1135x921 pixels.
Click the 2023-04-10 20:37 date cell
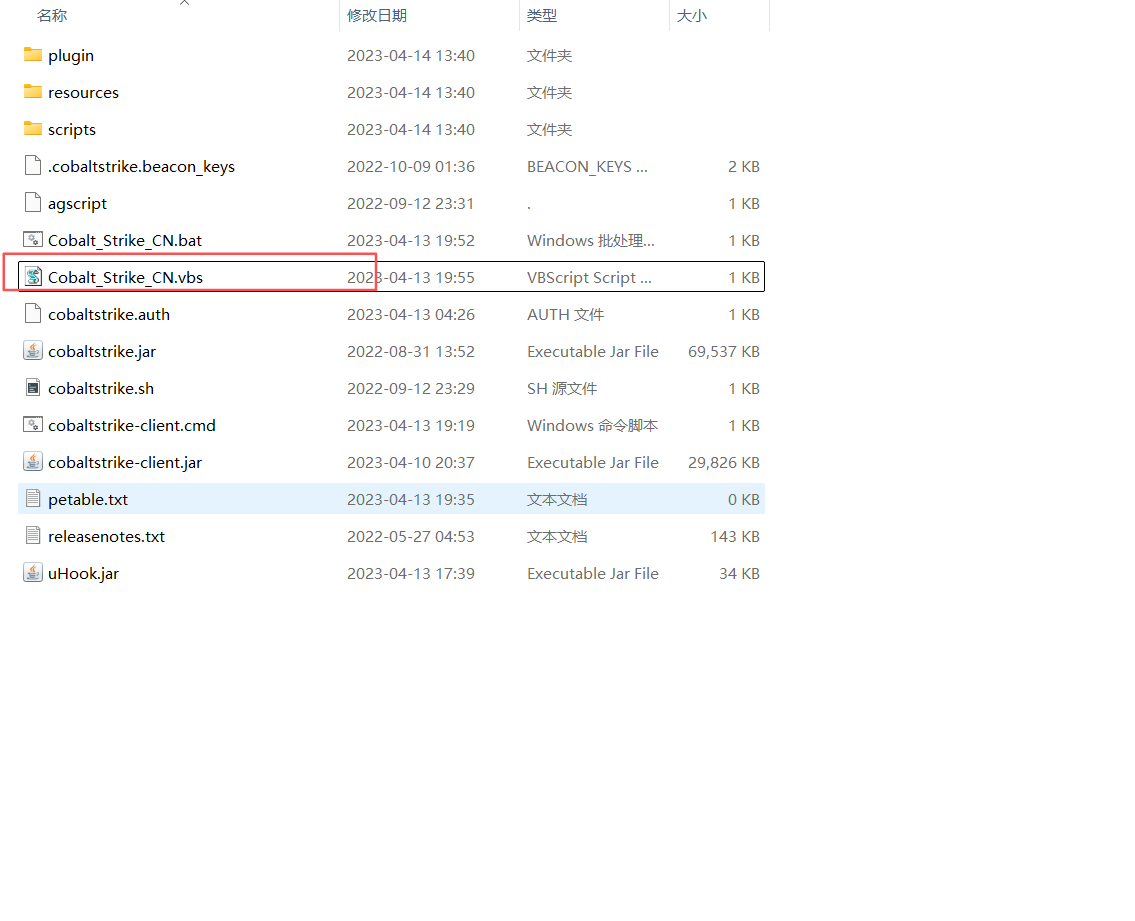coord(410,462)
